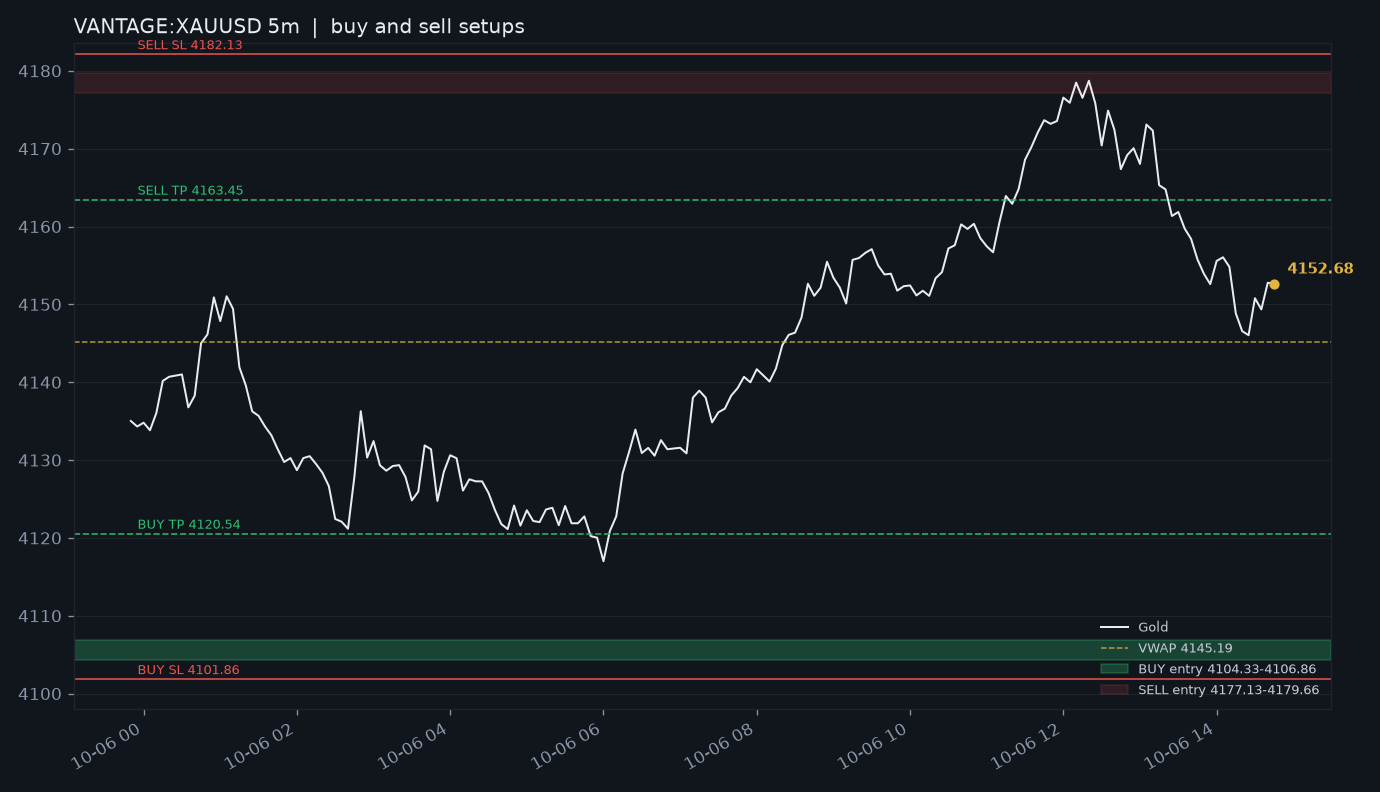Select the BUY TP 4120.54 label
Image resolution: width=1380 pixels, height=792 pixels.
[x=189, y=525]
